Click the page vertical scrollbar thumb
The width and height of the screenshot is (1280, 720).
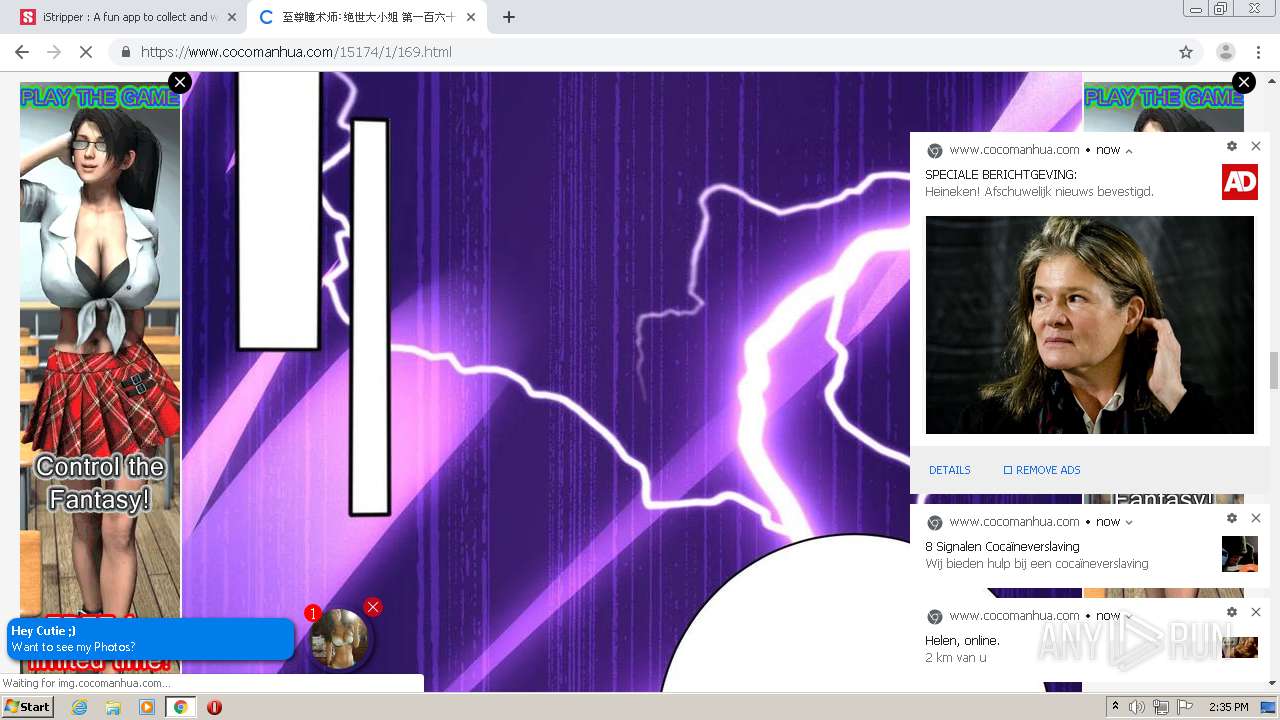pos(1273,370)
